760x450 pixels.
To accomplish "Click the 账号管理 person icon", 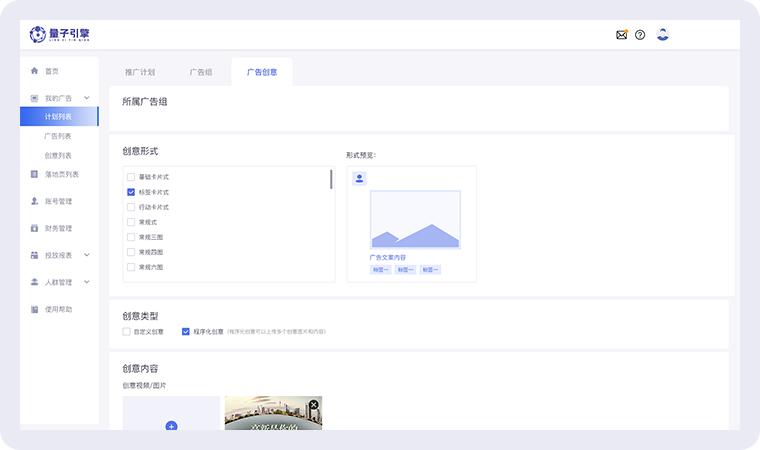I will point(35,201).
